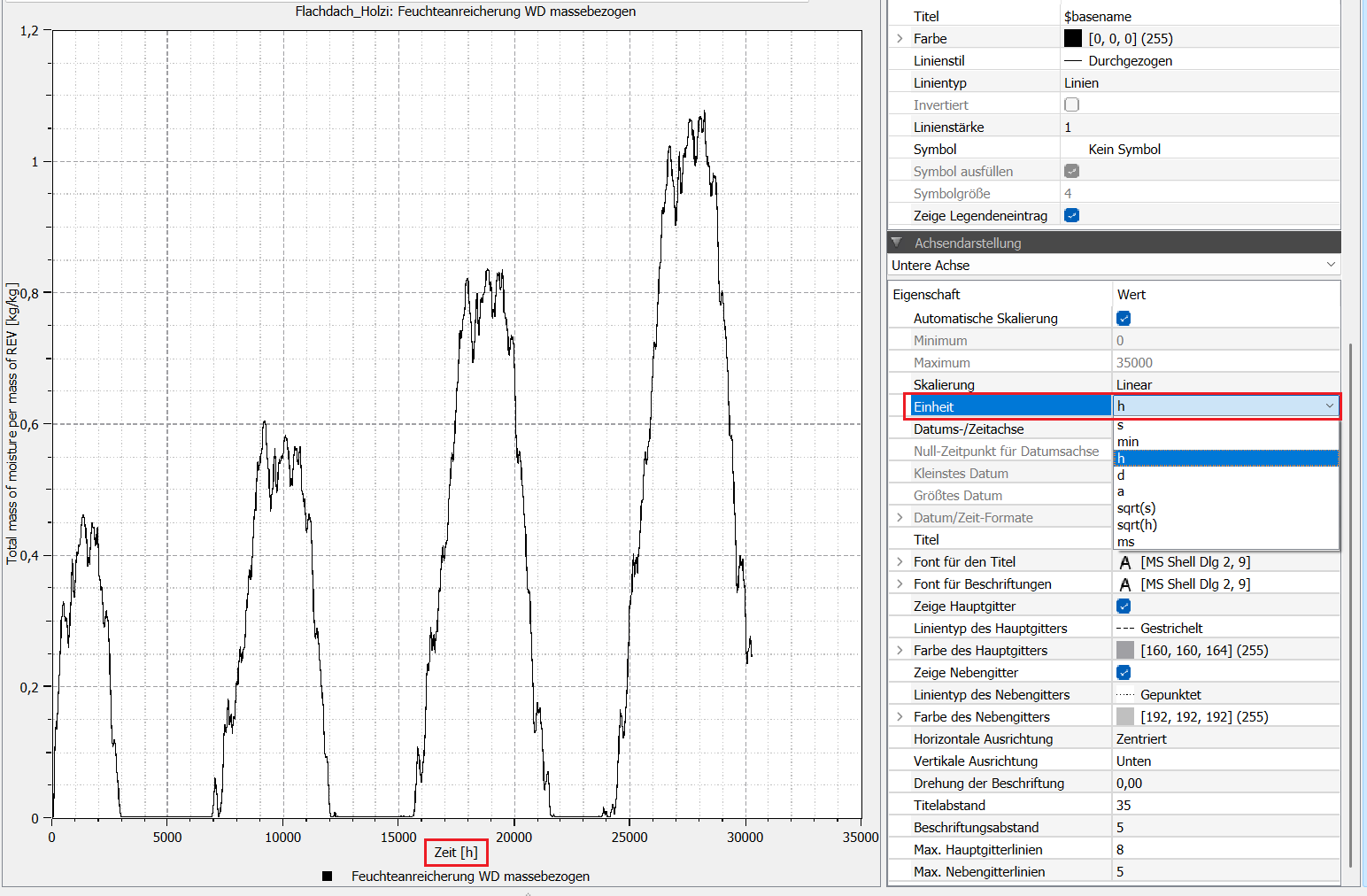
Task: Choose 'a' from the unit list
Action: coord(1225,491)
